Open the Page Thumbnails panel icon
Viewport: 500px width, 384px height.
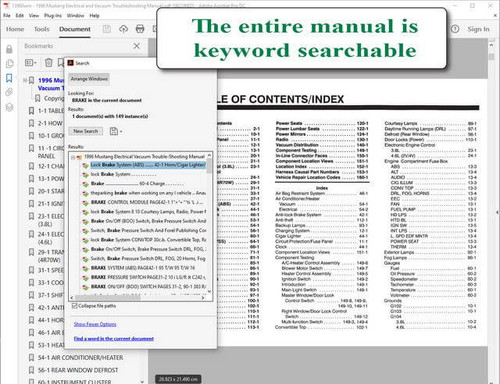click(9, 64)
